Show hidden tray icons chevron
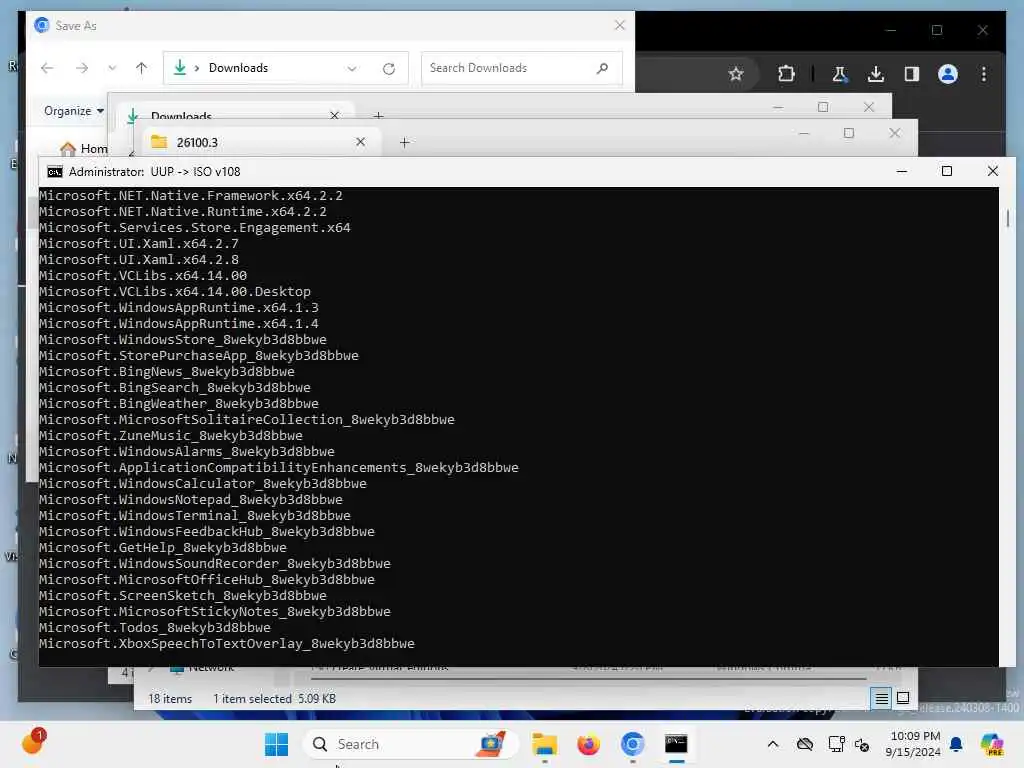 pos(773,744)
